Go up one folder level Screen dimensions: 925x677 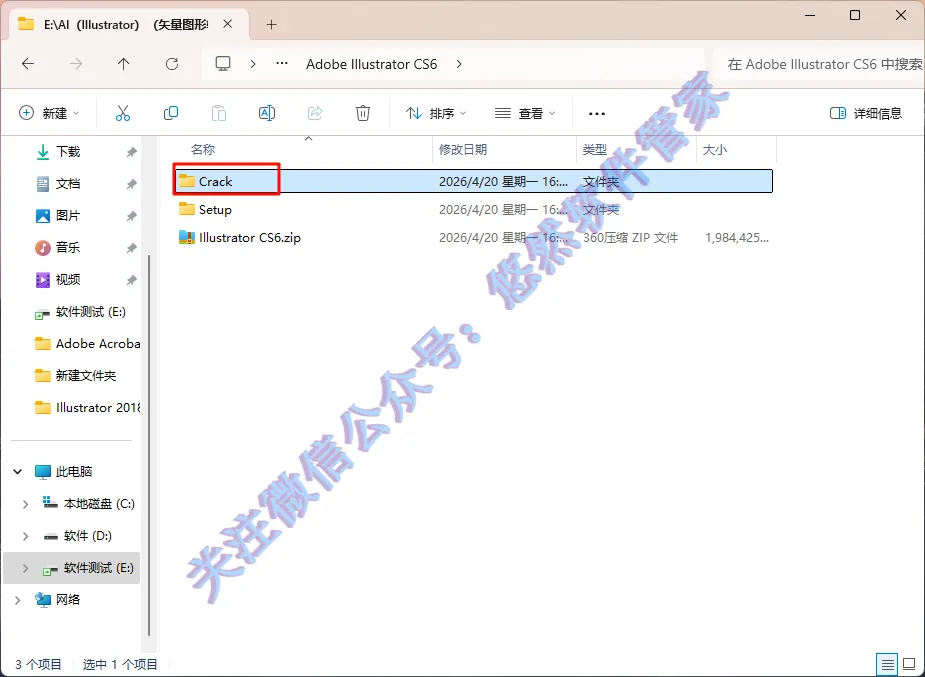pyautogui.click(x=123, y=64)
